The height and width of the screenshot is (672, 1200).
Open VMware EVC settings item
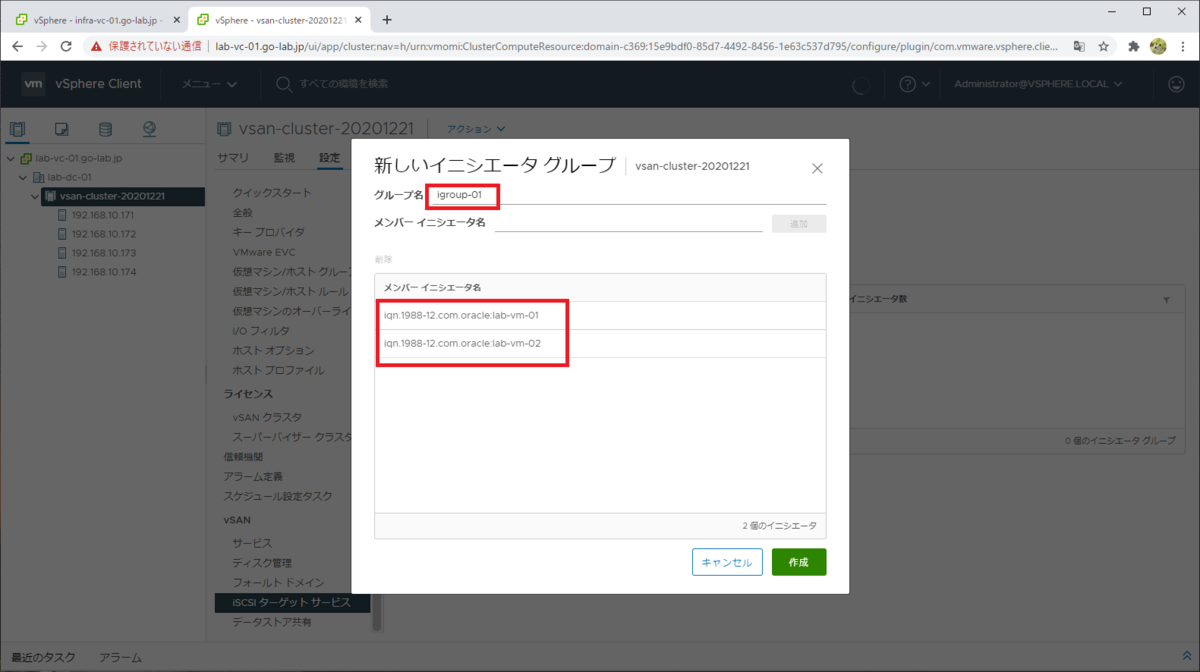click(266, 252)
